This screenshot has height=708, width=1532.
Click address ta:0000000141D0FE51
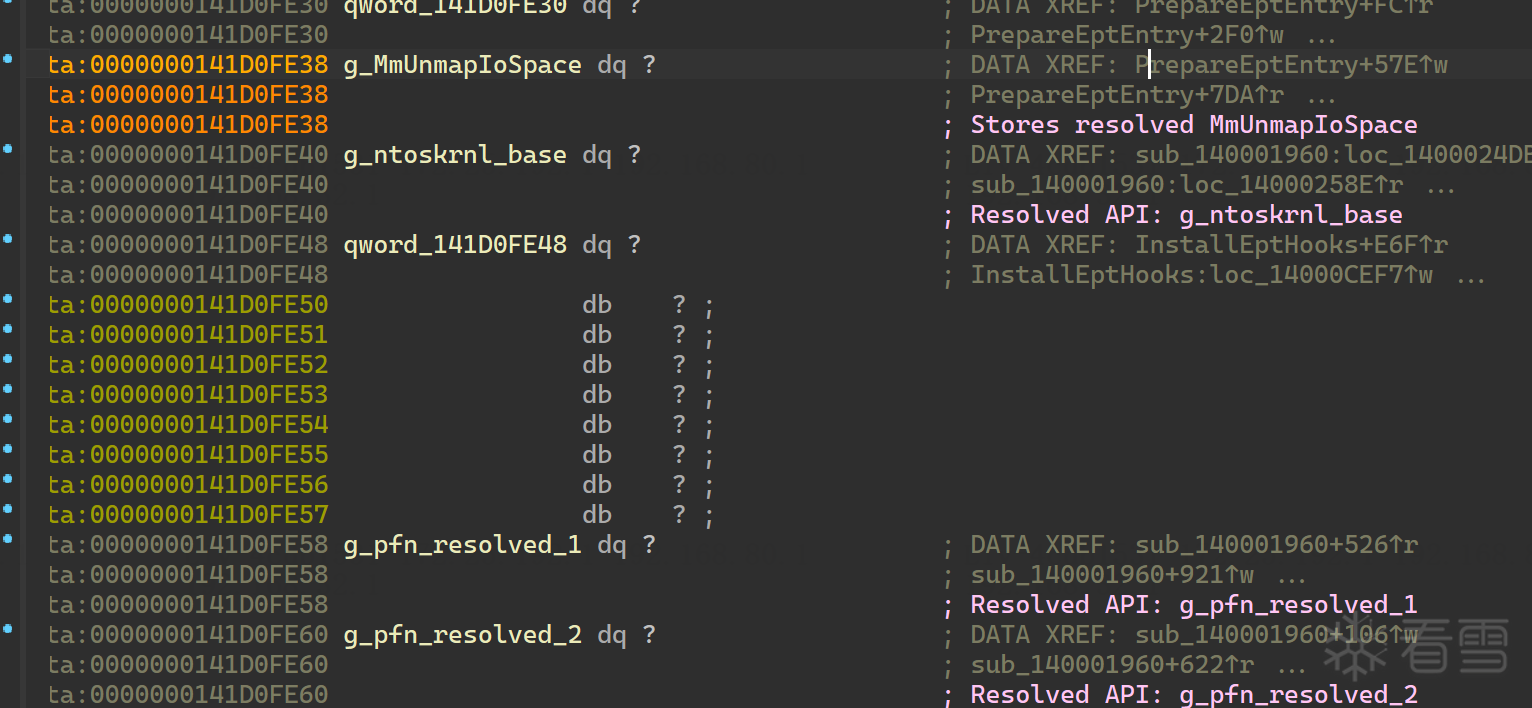(x=188, y=335)
